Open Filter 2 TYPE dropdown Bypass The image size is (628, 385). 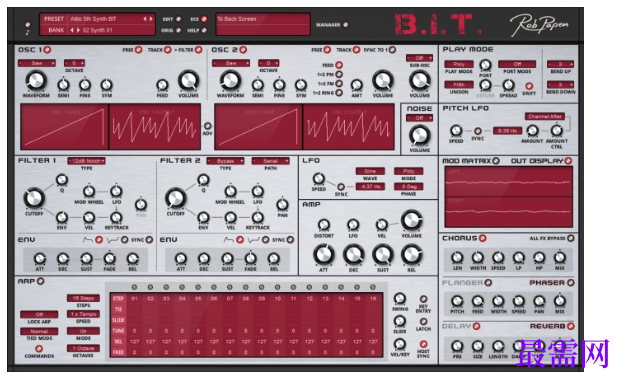point(225,161)
